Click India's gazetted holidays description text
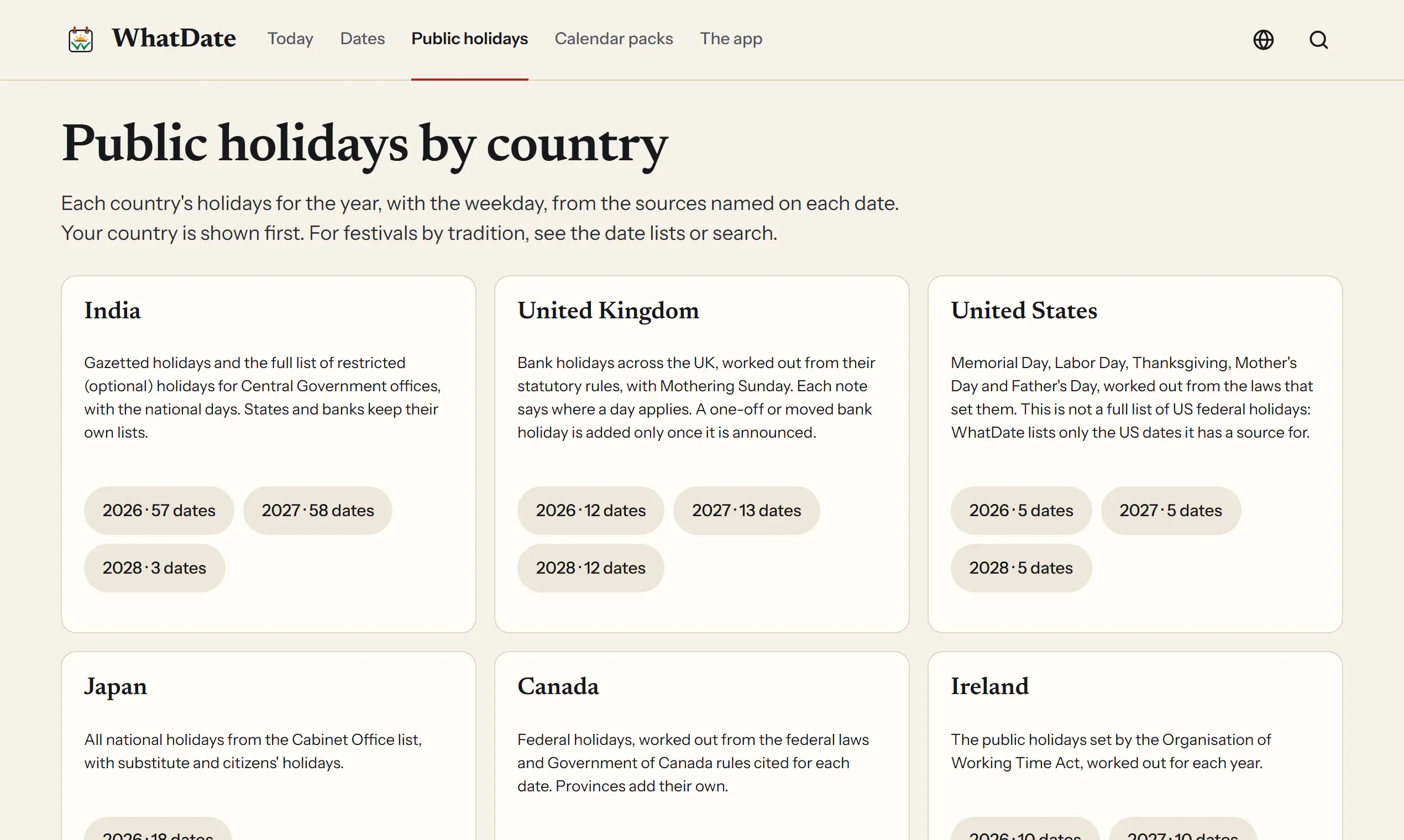1404x840 pixels. [x=263, y=397]
